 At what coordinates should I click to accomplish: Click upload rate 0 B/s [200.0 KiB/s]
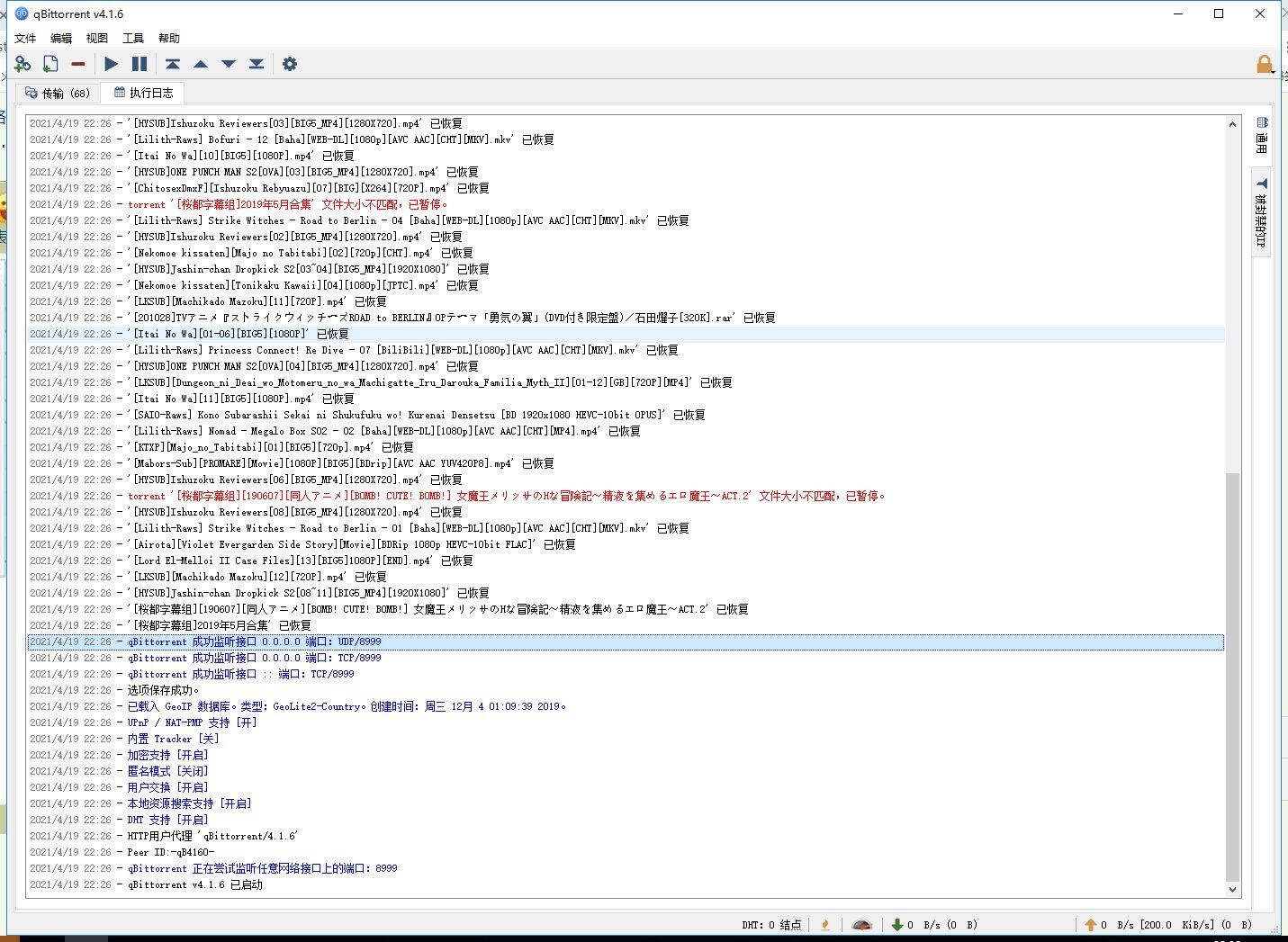click(x=1178, y=924)
